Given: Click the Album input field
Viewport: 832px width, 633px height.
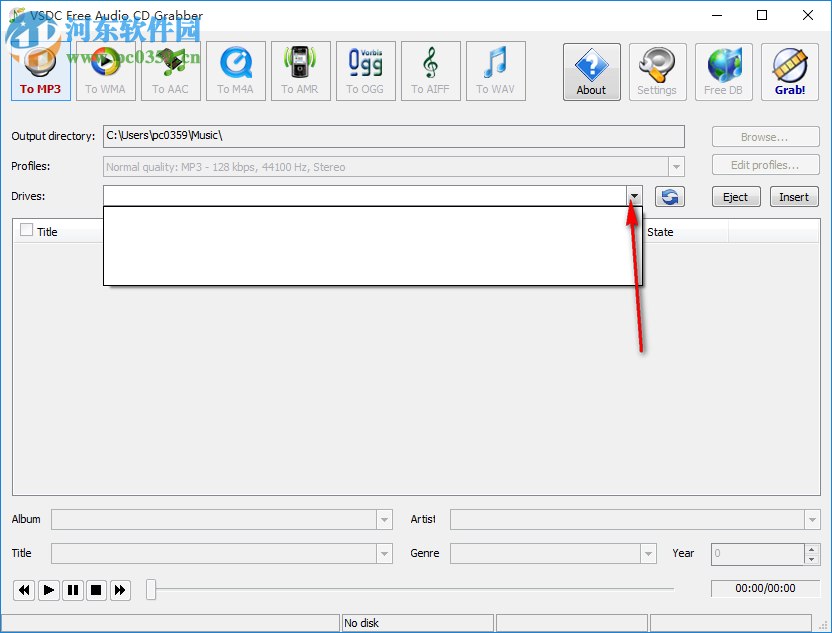Looking at the screenshot, I should pos(215,519).
